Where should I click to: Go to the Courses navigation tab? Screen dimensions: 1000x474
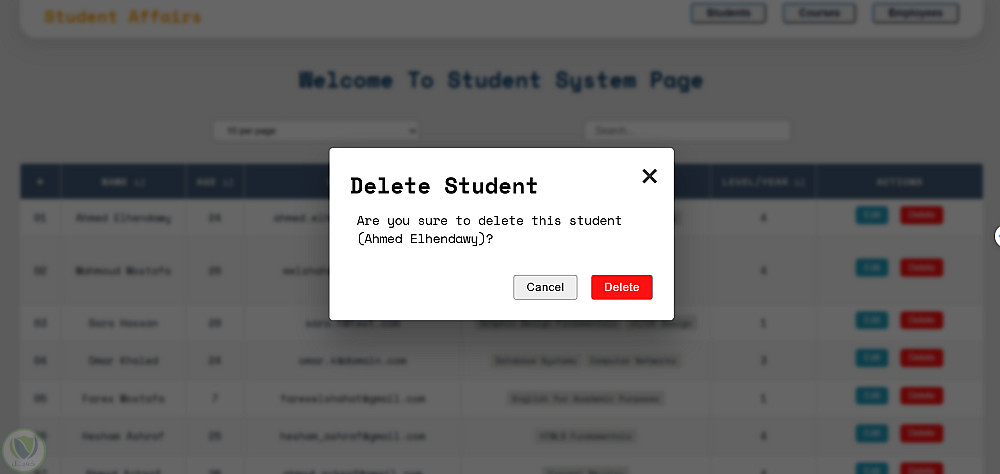click(819, 14)
